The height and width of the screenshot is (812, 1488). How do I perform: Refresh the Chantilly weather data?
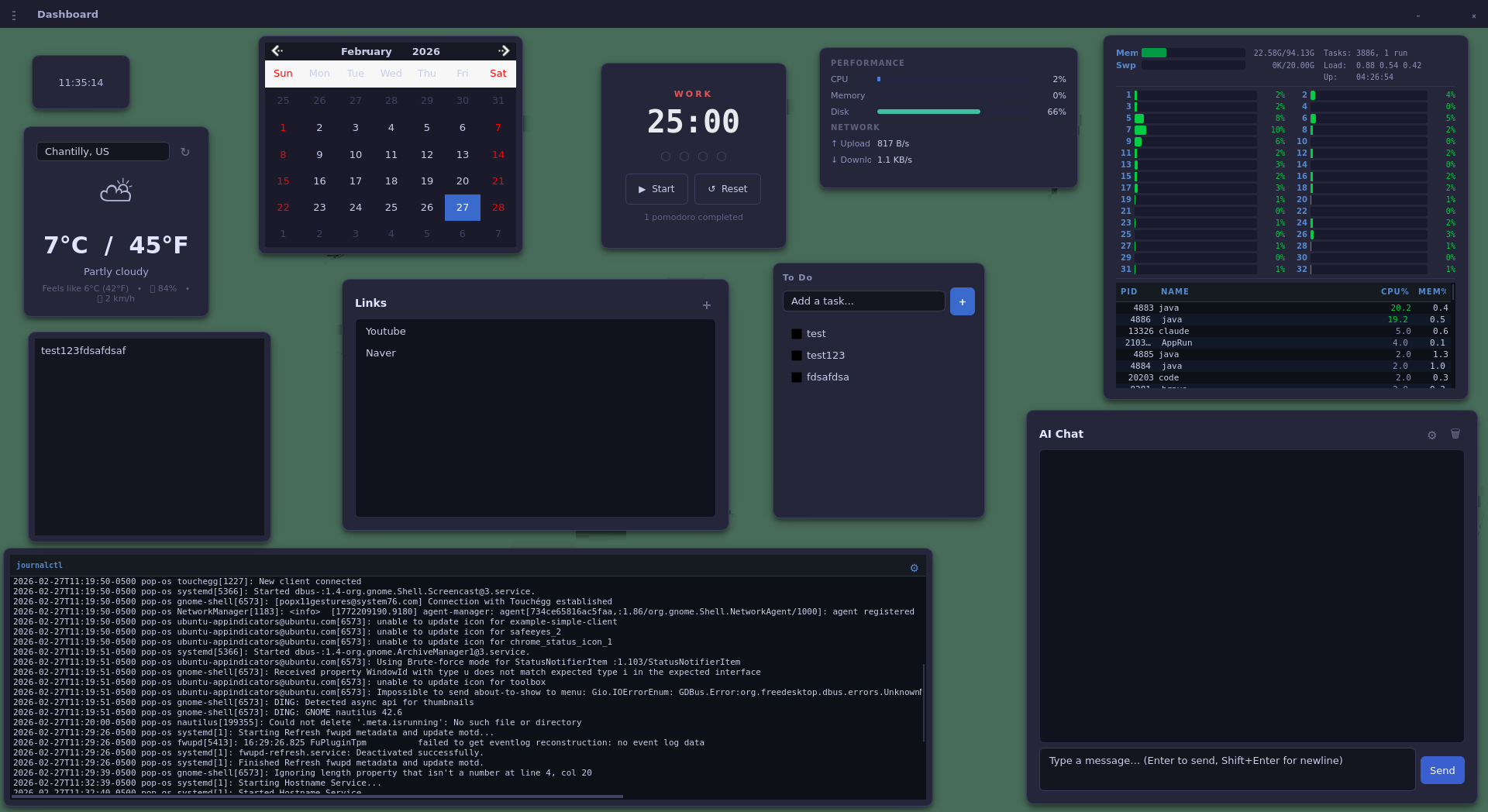click(x=185, y=152)
